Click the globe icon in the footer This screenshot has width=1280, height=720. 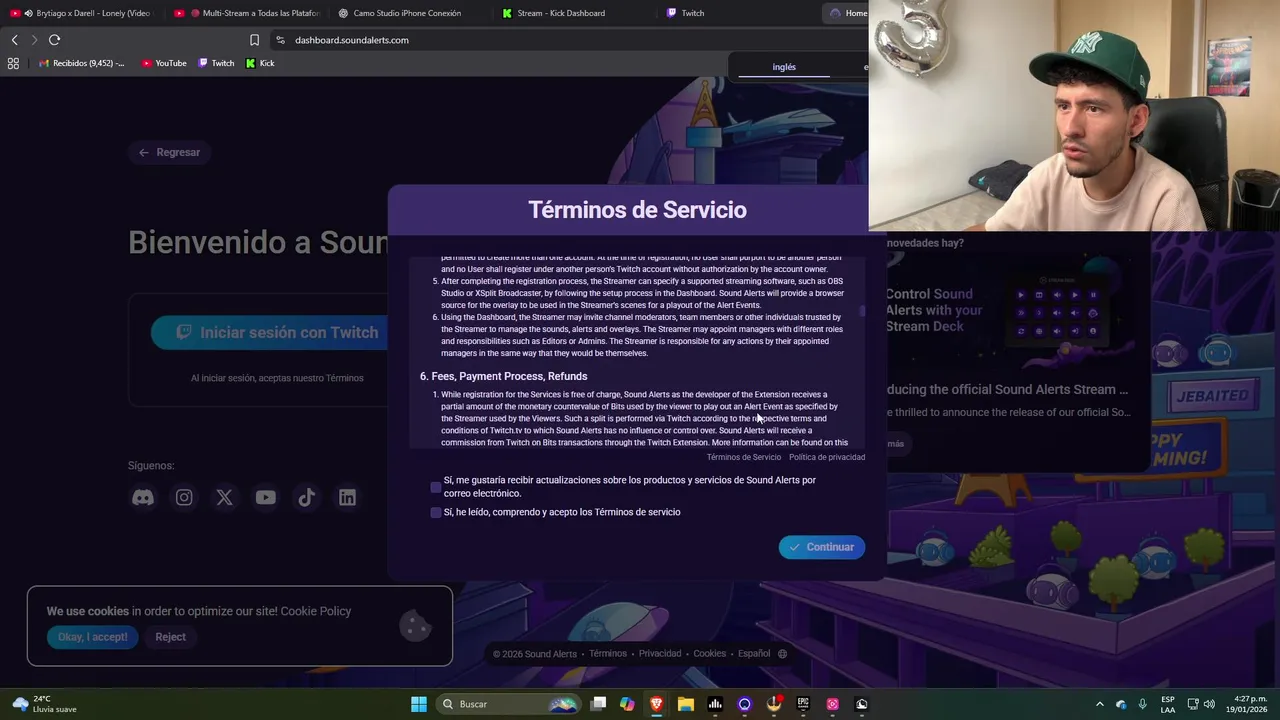782,654
